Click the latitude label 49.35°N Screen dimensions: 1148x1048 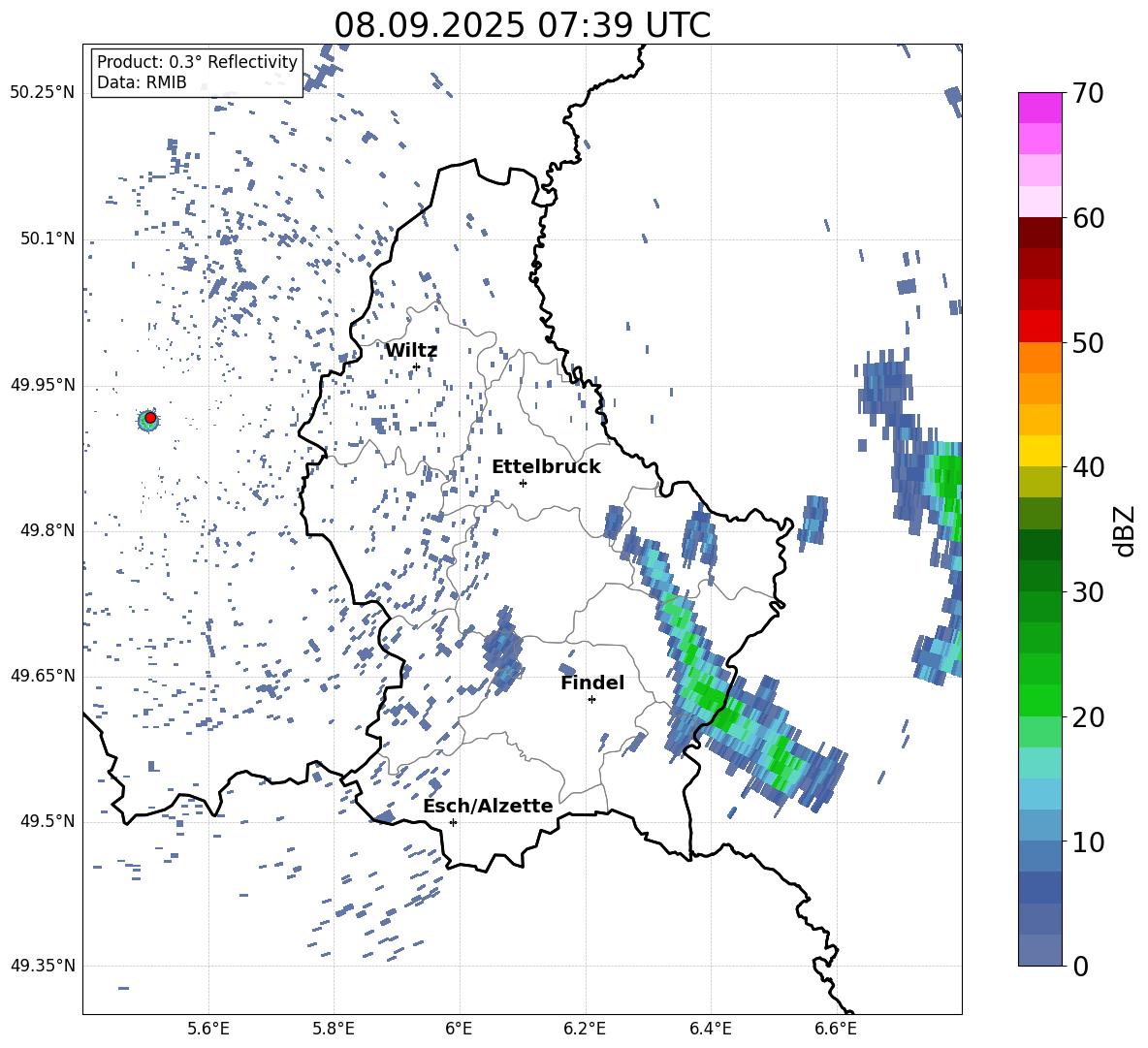point(43,966)
